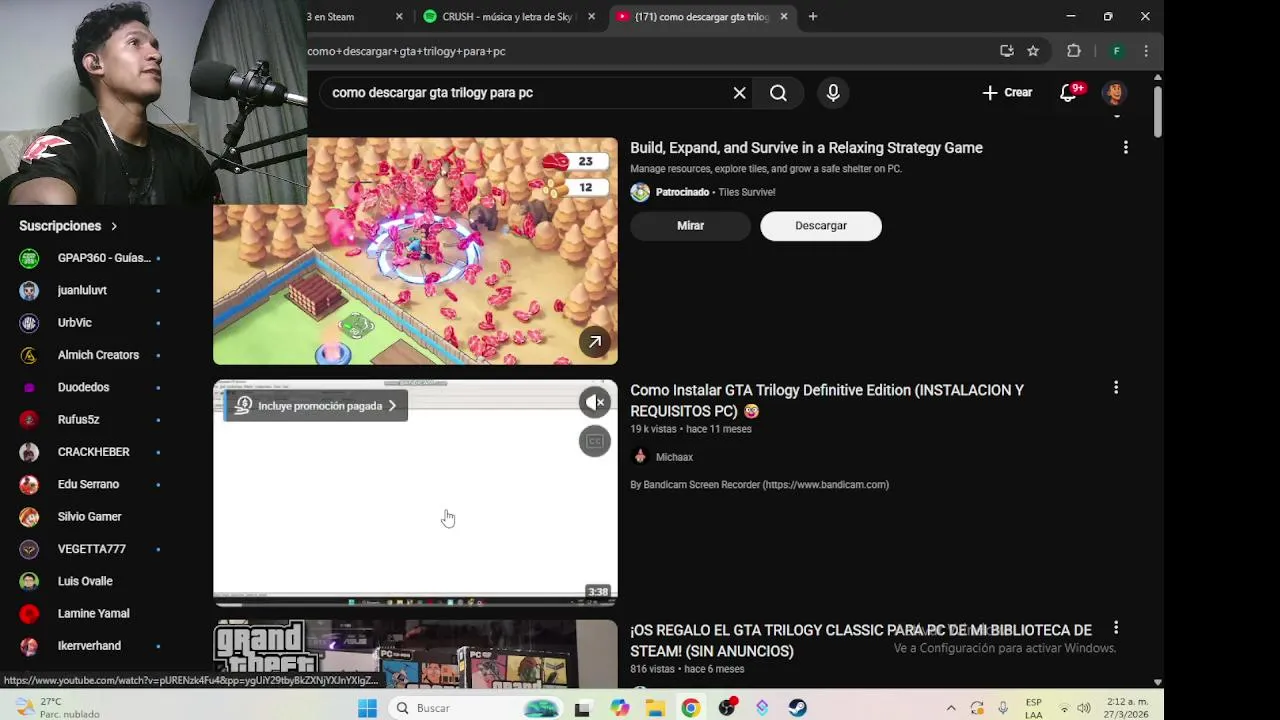The width and height of the screenshot is (1280, 720).
Task: Open Copilot from the taskbar
Action: tap(619, 708)
